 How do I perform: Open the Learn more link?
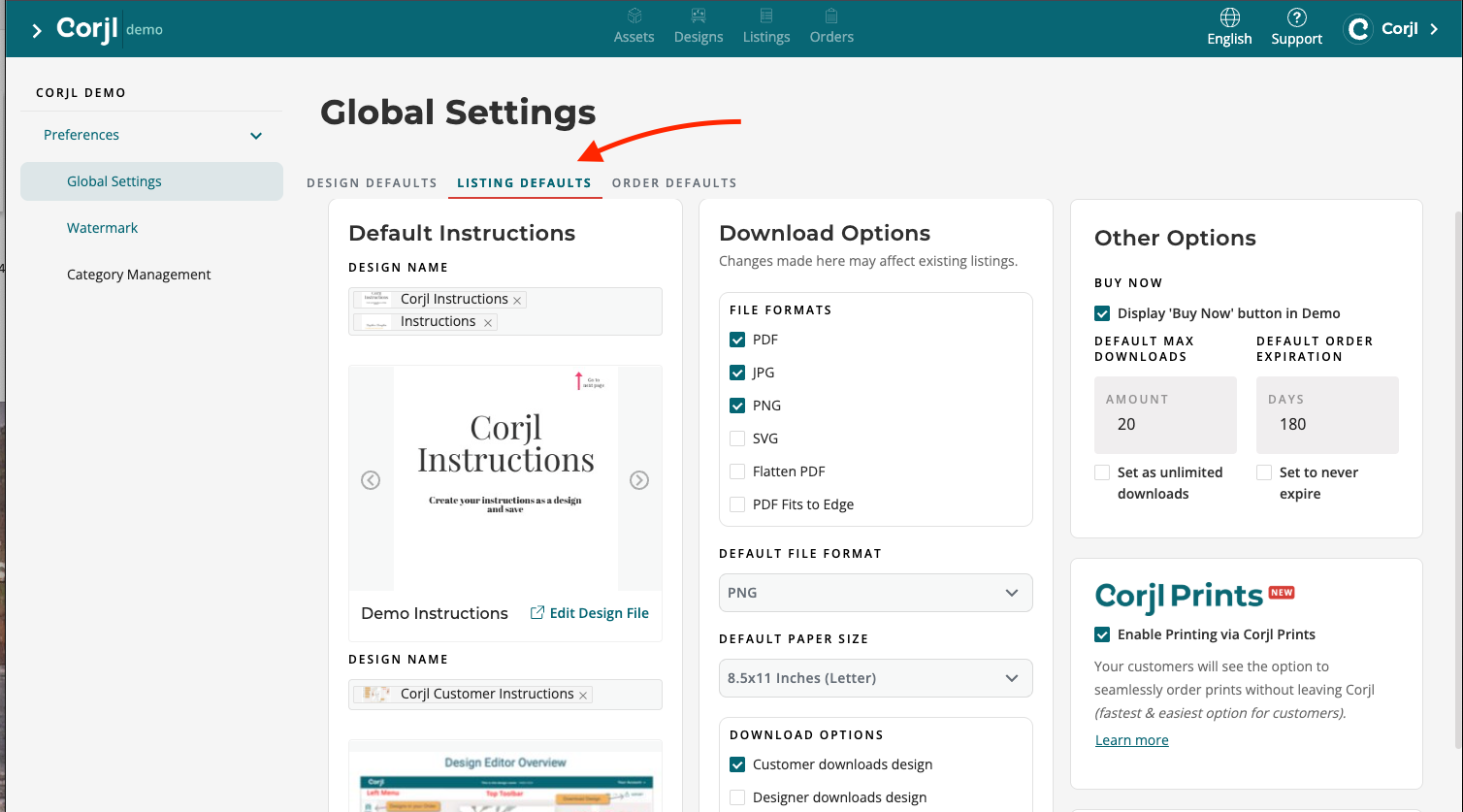pos(1132,740)
